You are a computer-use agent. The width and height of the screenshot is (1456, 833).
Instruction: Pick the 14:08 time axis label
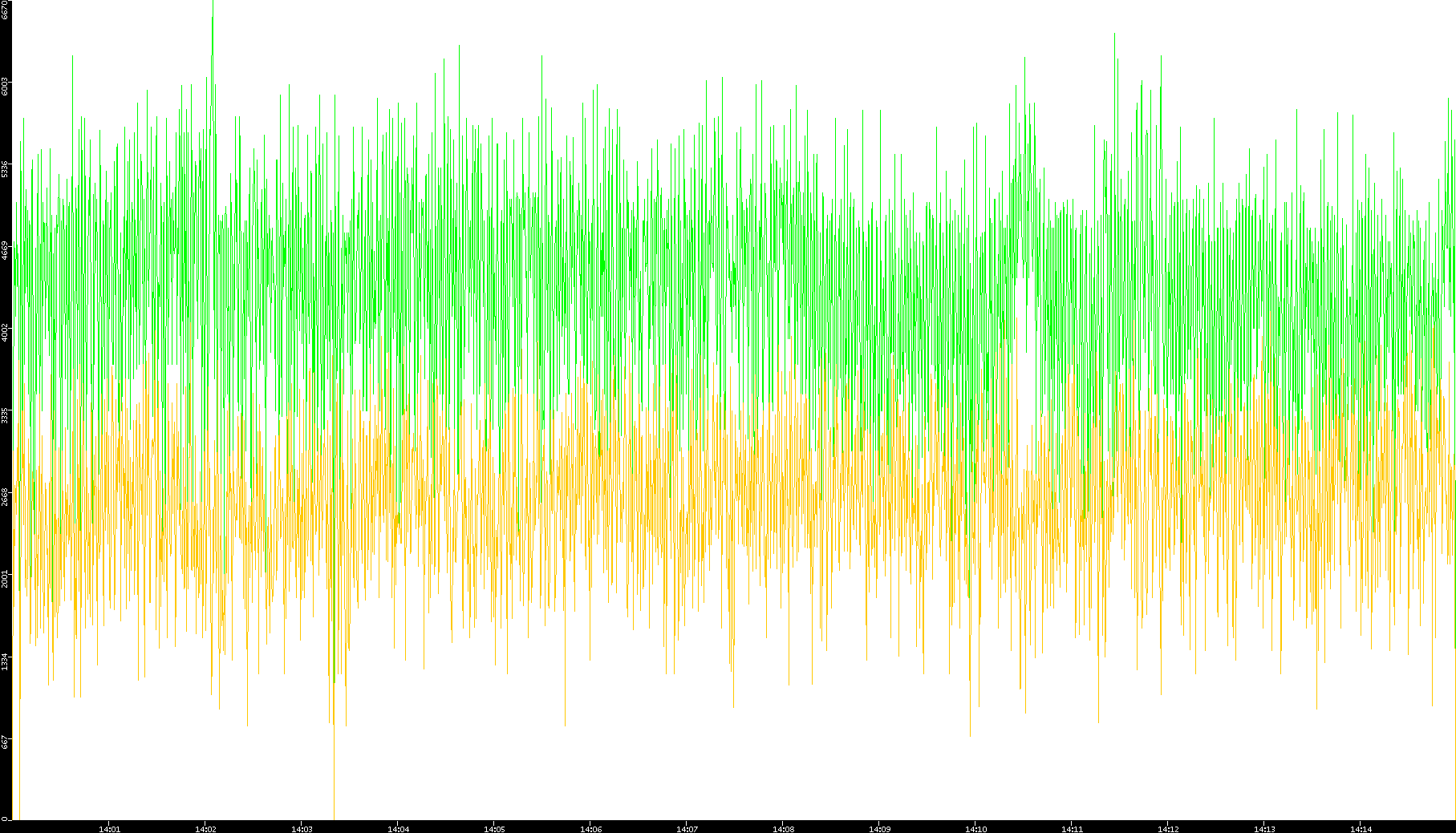tap(783, 829)
